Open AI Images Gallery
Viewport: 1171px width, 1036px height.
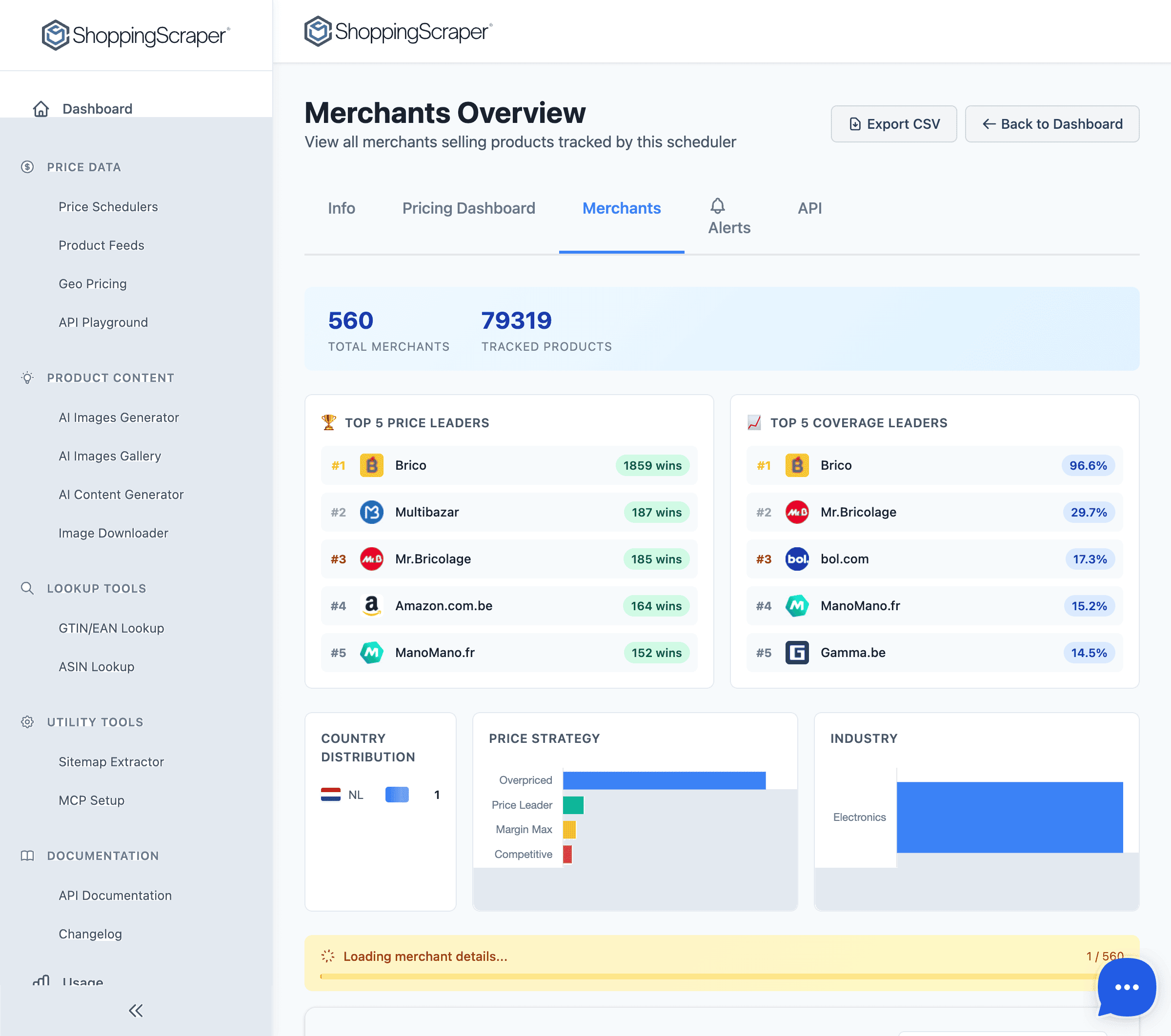tap(110, 456)
